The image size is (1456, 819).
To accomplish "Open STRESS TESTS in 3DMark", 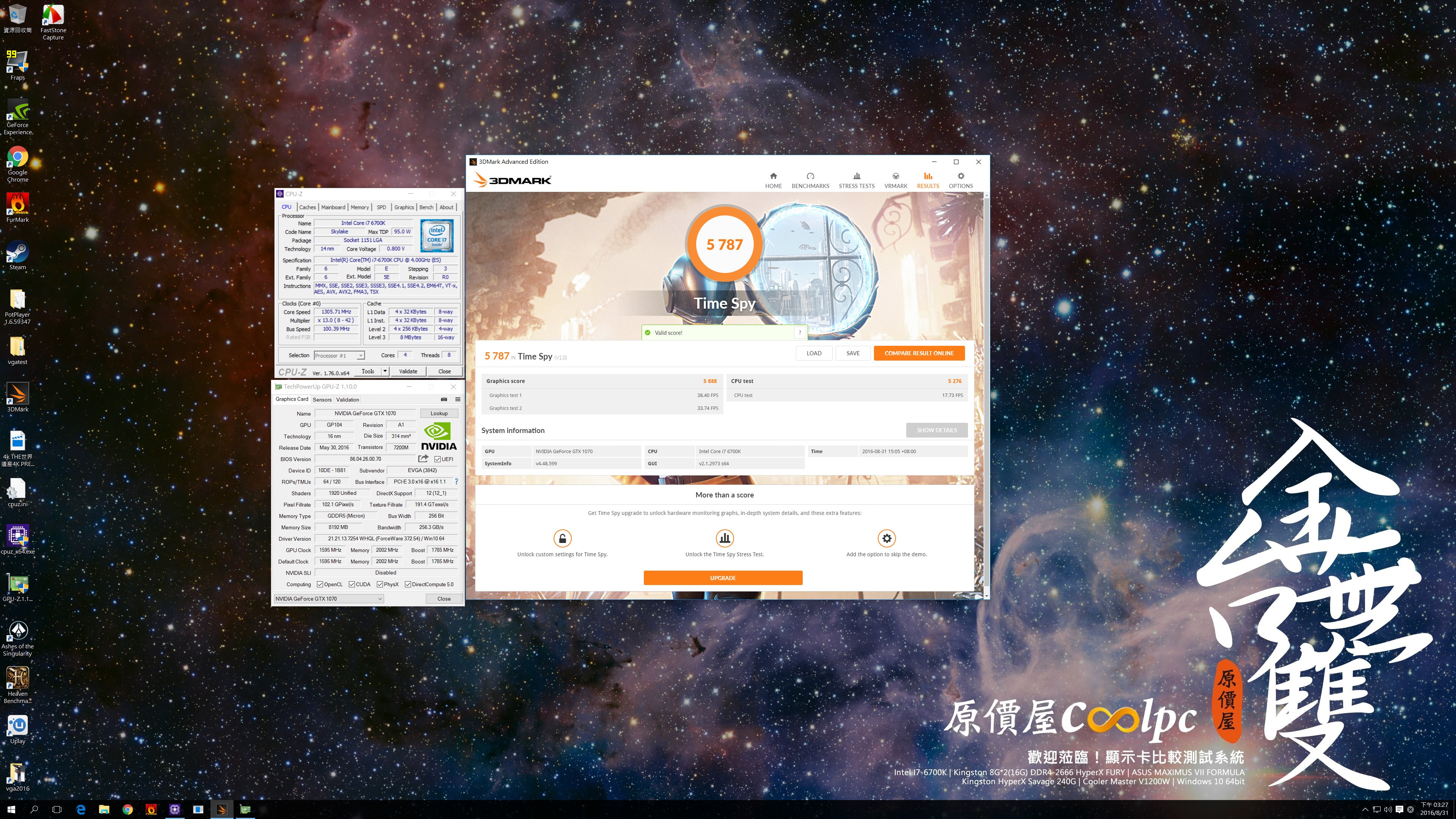I will 856,180.
